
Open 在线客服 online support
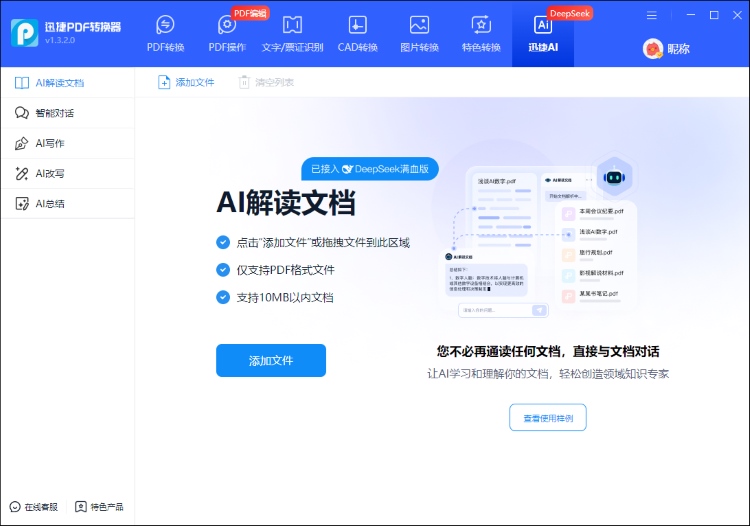pyautogui.click(x=34, y=507)
